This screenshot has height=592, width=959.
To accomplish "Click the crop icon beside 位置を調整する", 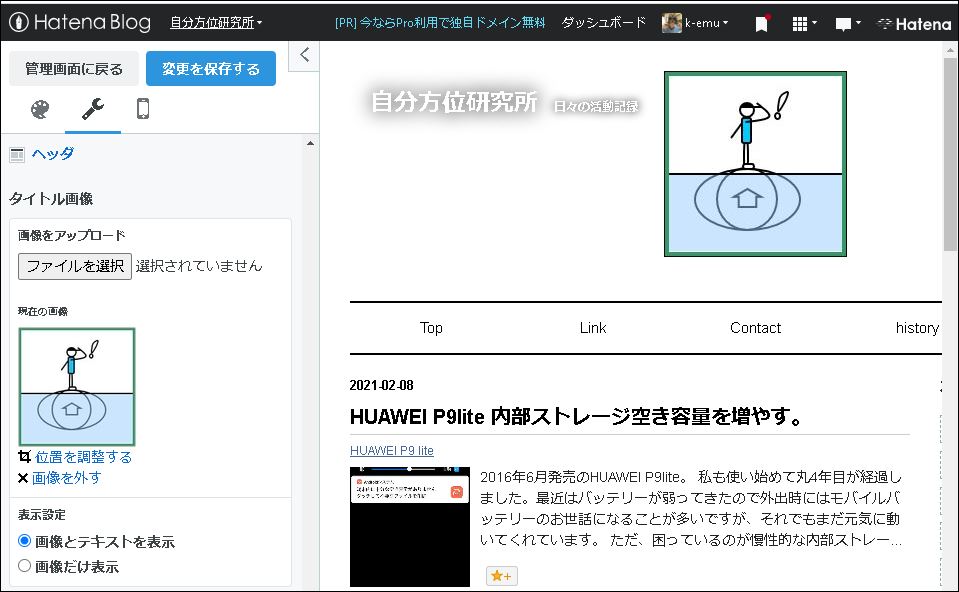I will tap(24, 456).
